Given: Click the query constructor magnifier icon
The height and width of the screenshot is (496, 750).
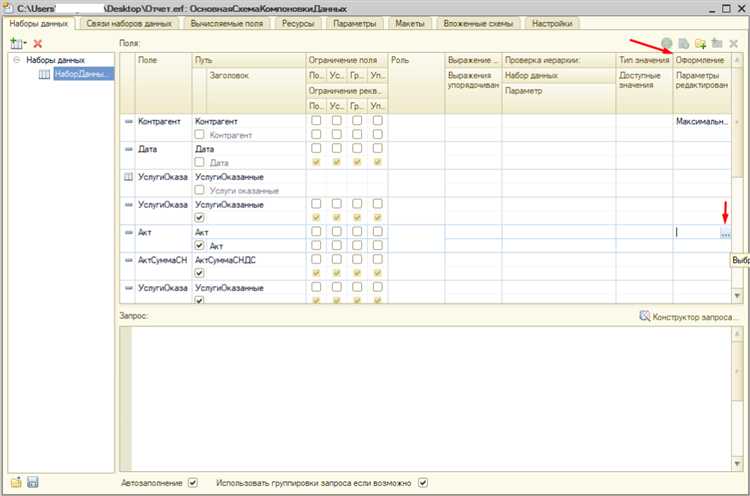Looking at the screenshot, I should coord(645,316).
